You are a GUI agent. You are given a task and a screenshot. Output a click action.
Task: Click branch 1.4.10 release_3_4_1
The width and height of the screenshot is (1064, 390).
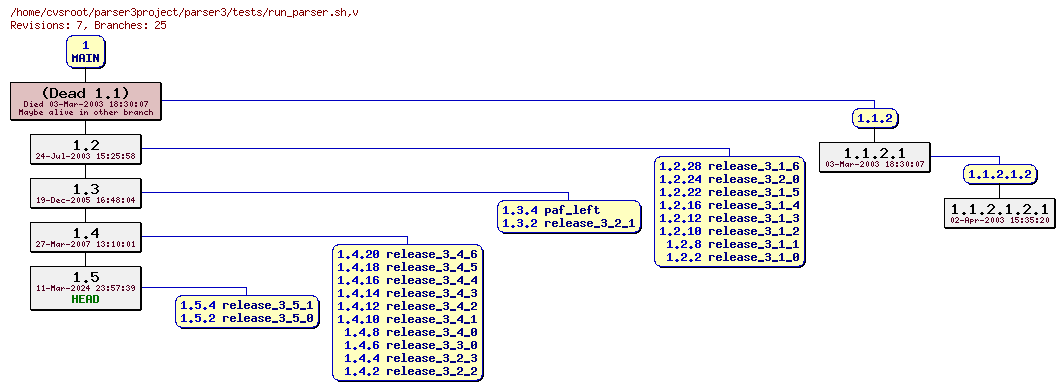tap(407, 319)
